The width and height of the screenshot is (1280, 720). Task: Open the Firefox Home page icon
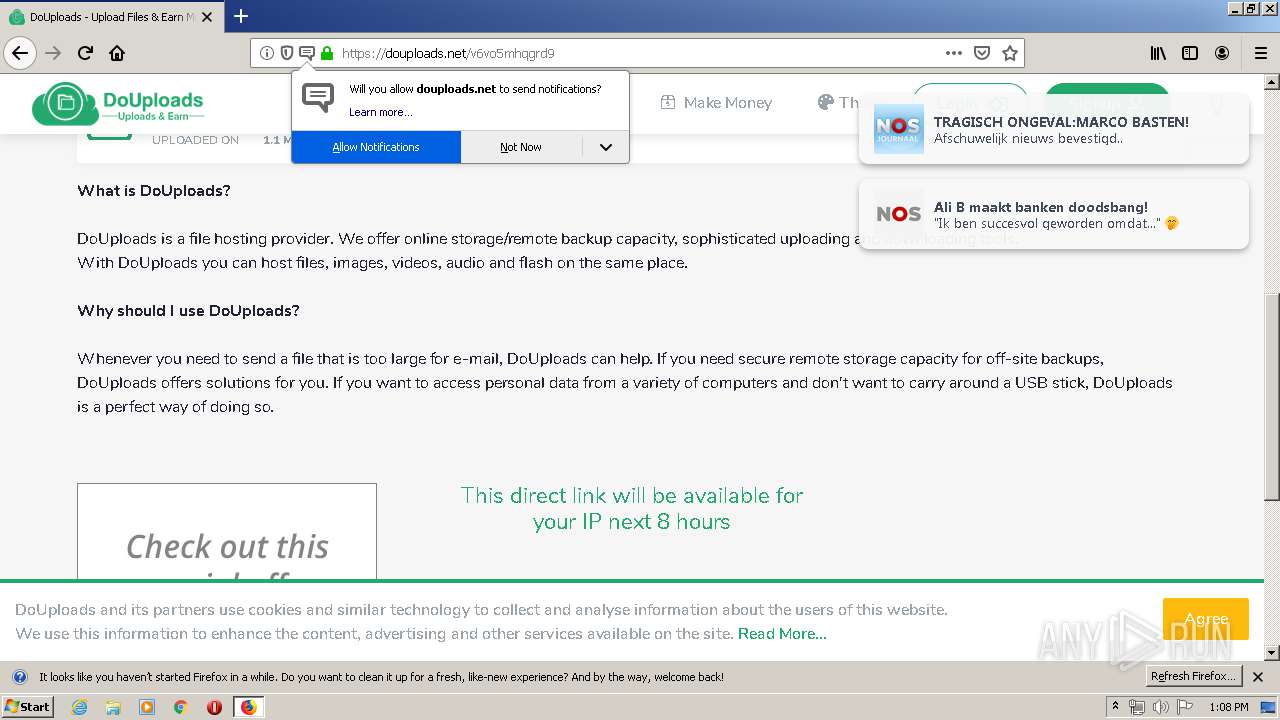(x=117, y=53)
